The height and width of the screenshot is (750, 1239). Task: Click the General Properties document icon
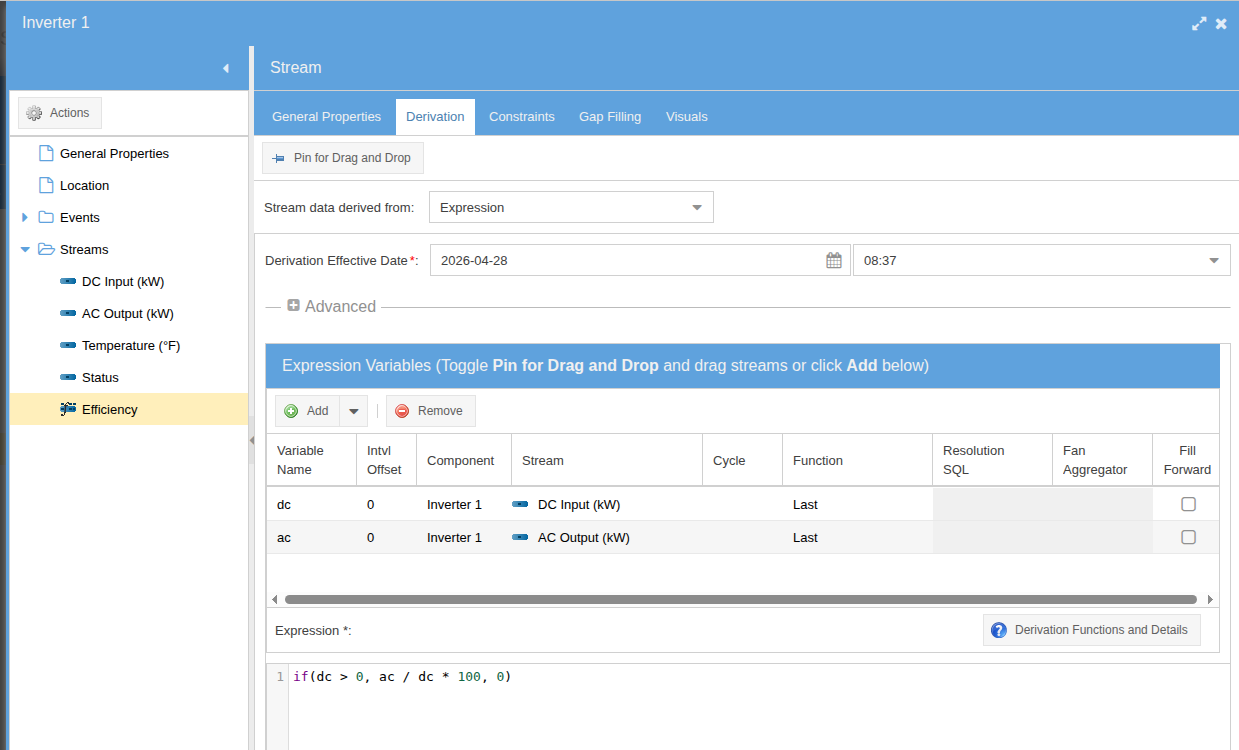pos(45,153)
